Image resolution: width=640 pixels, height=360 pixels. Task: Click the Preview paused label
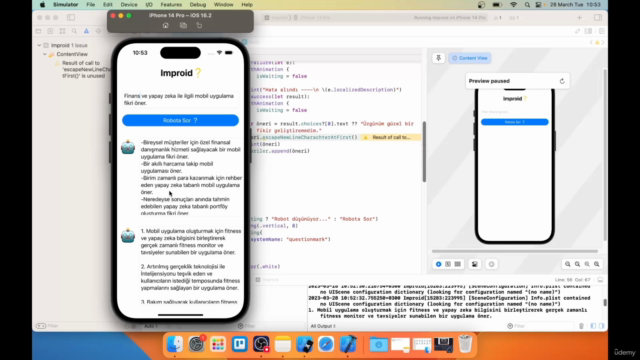[x=489, y=81]
